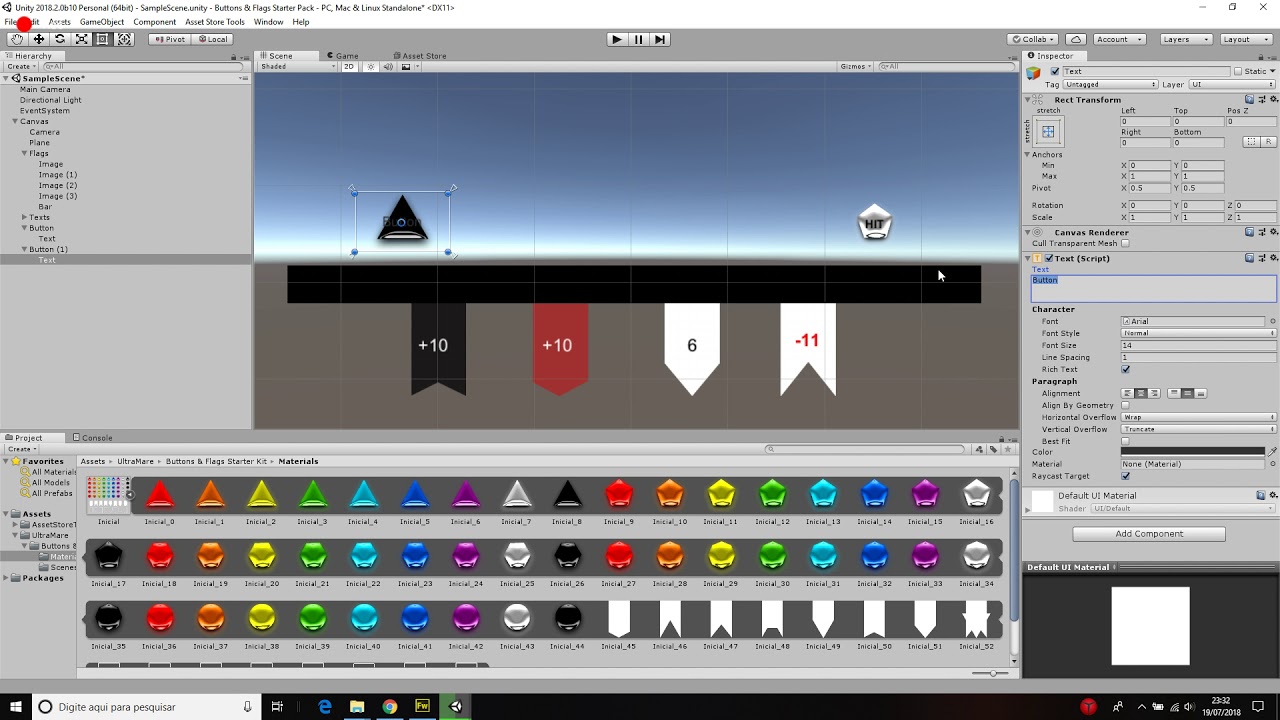The height and width of the screenshot is (720, 1280).
Task: Open the text Color swatch
Action: (x=1193, y=452)
